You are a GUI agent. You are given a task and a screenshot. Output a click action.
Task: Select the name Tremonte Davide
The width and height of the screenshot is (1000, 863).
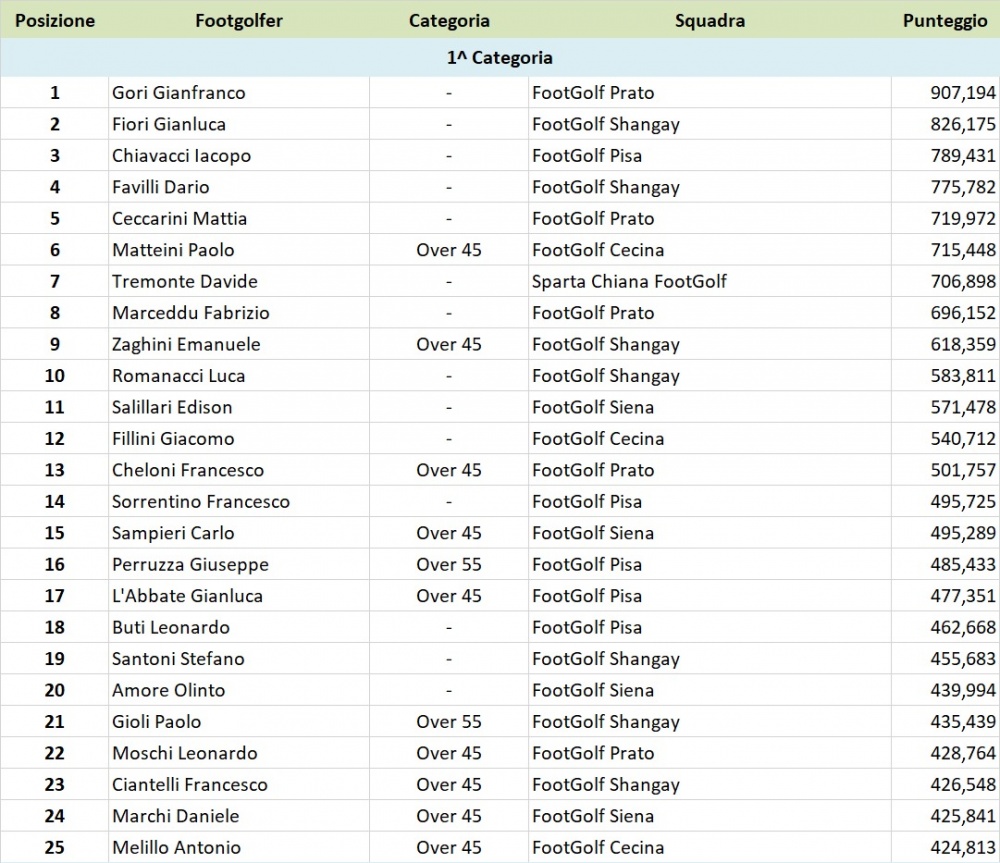(x=185, y=281)
